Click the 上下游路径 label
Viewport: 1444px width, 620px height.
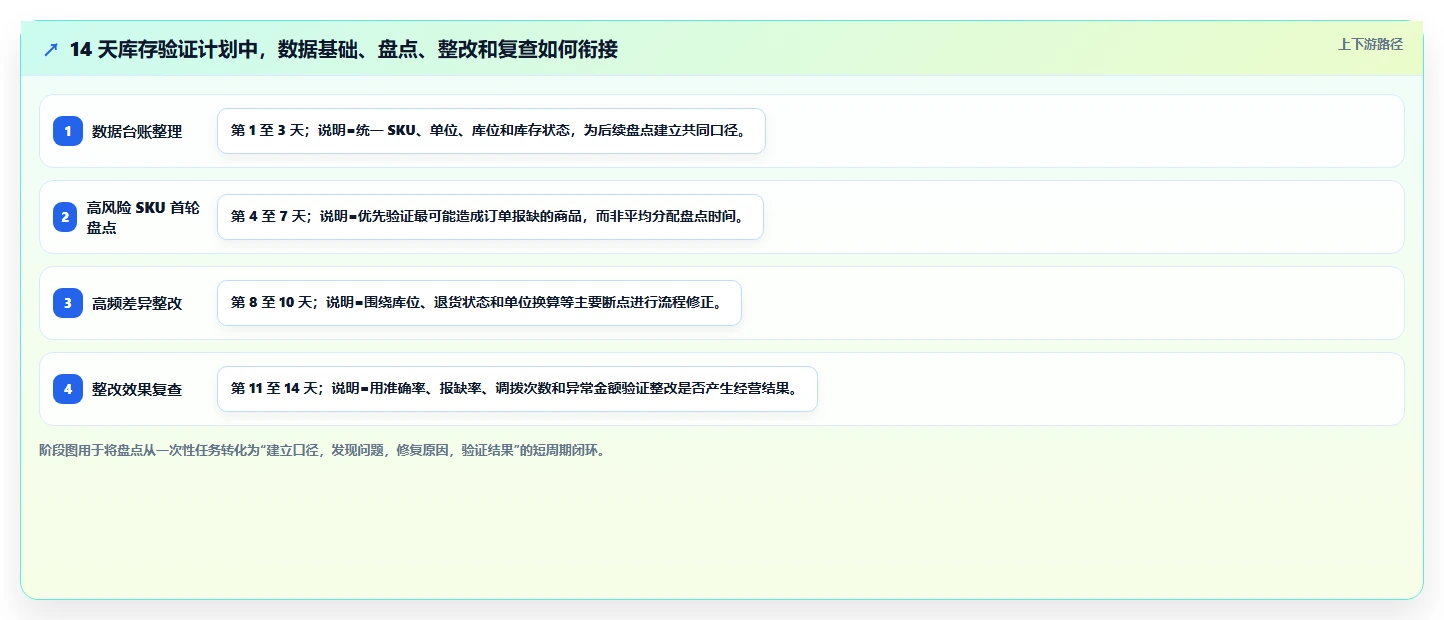[1371, 44]
